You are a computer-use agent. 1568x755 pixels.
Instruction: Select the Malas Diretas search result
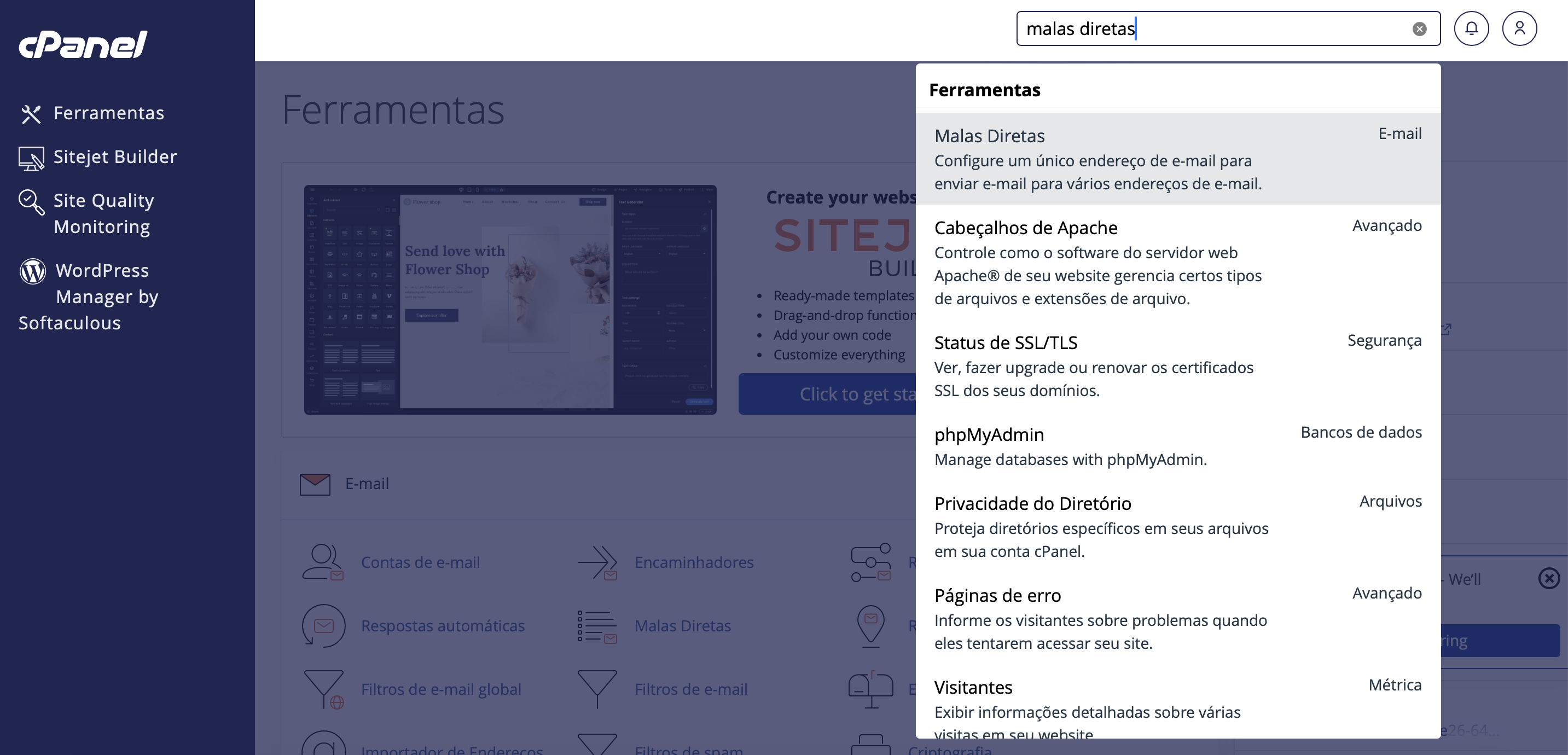point(1178,158)
